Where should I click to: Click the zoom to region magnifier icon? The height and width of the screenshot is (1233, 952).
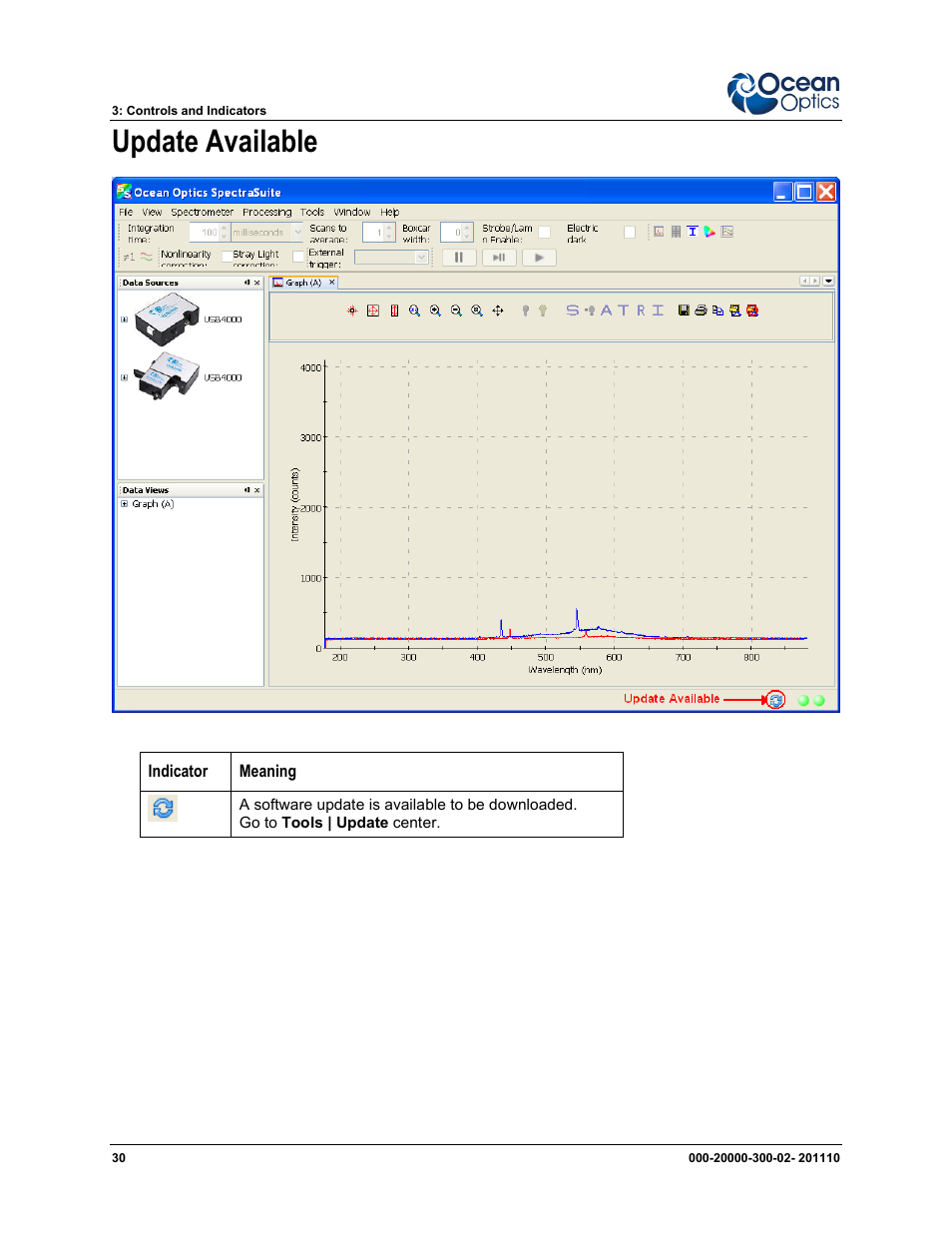[x=477, y=310]
